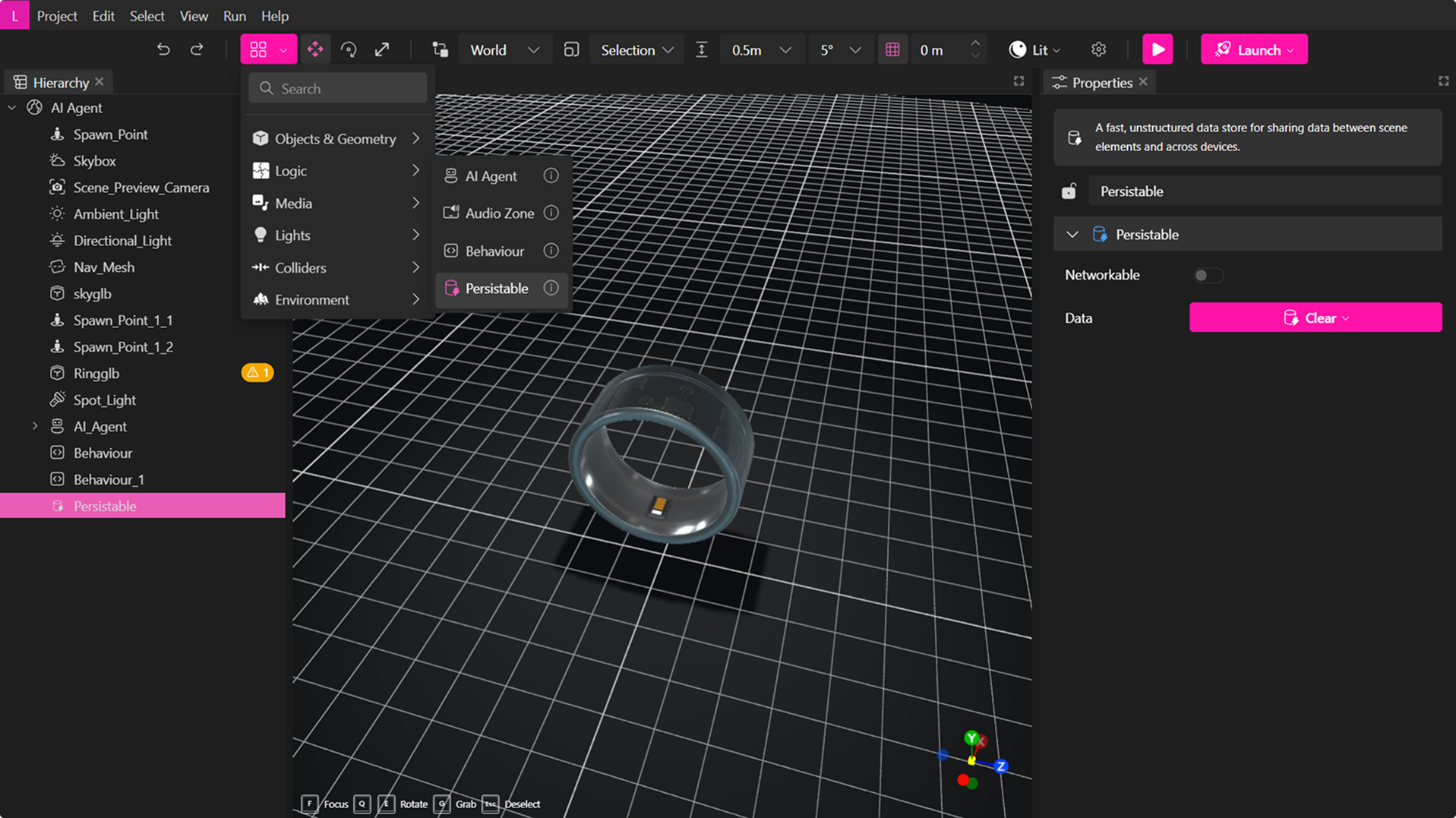
Task: Open the Project menu
Action: click(57, 15)
